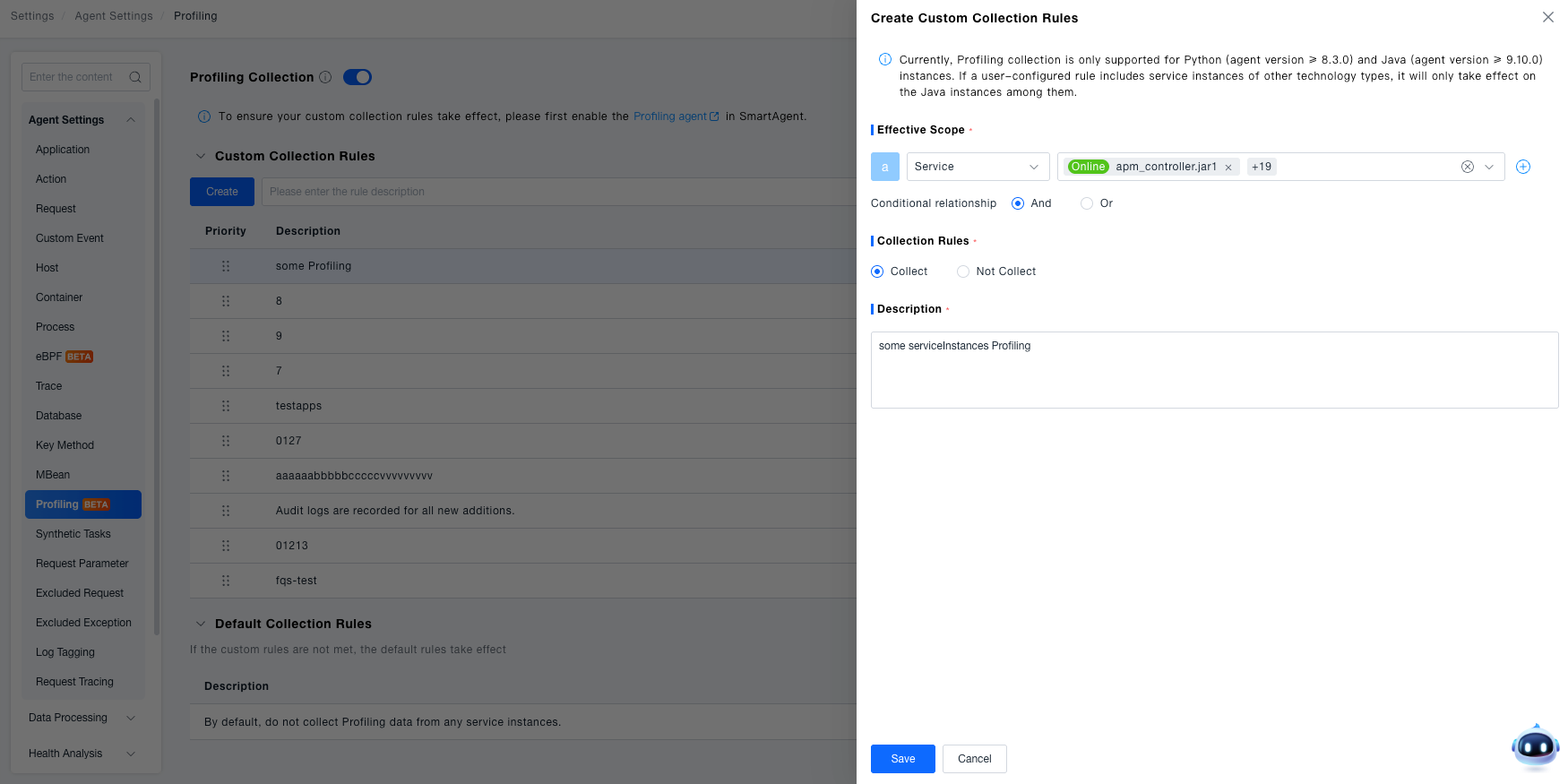
Task: Toggle the Profiling Collection switch
Action: coord(358,77)
